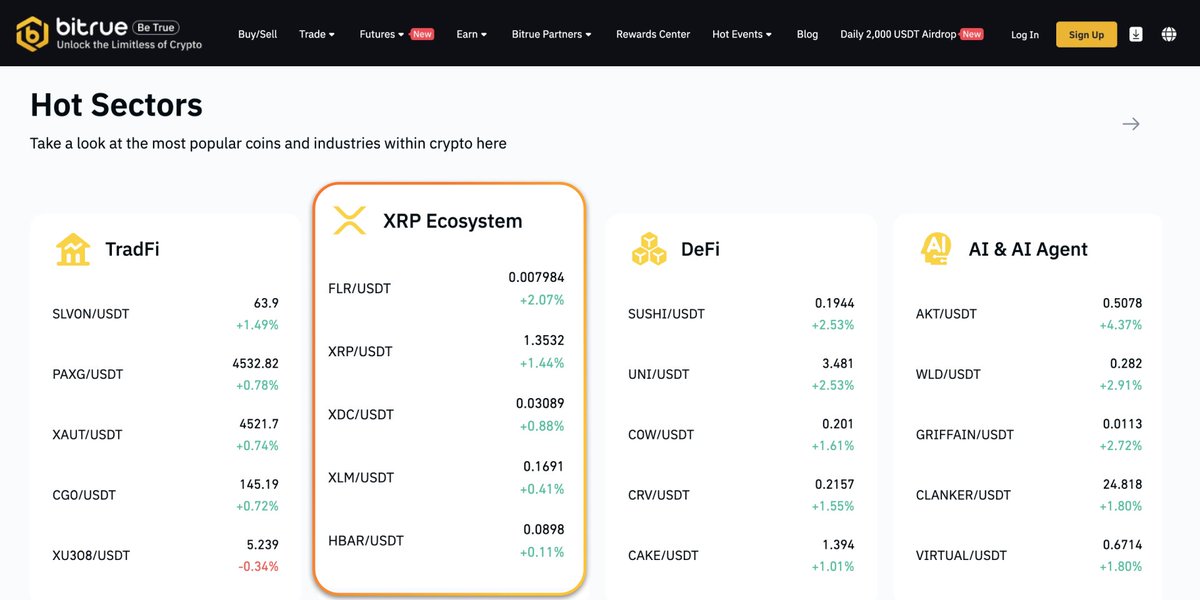Click the XRP Ecosystem logo icon
Viewport: 1200px width, 600px height.
pyautogui.click(x=350, y=221)
